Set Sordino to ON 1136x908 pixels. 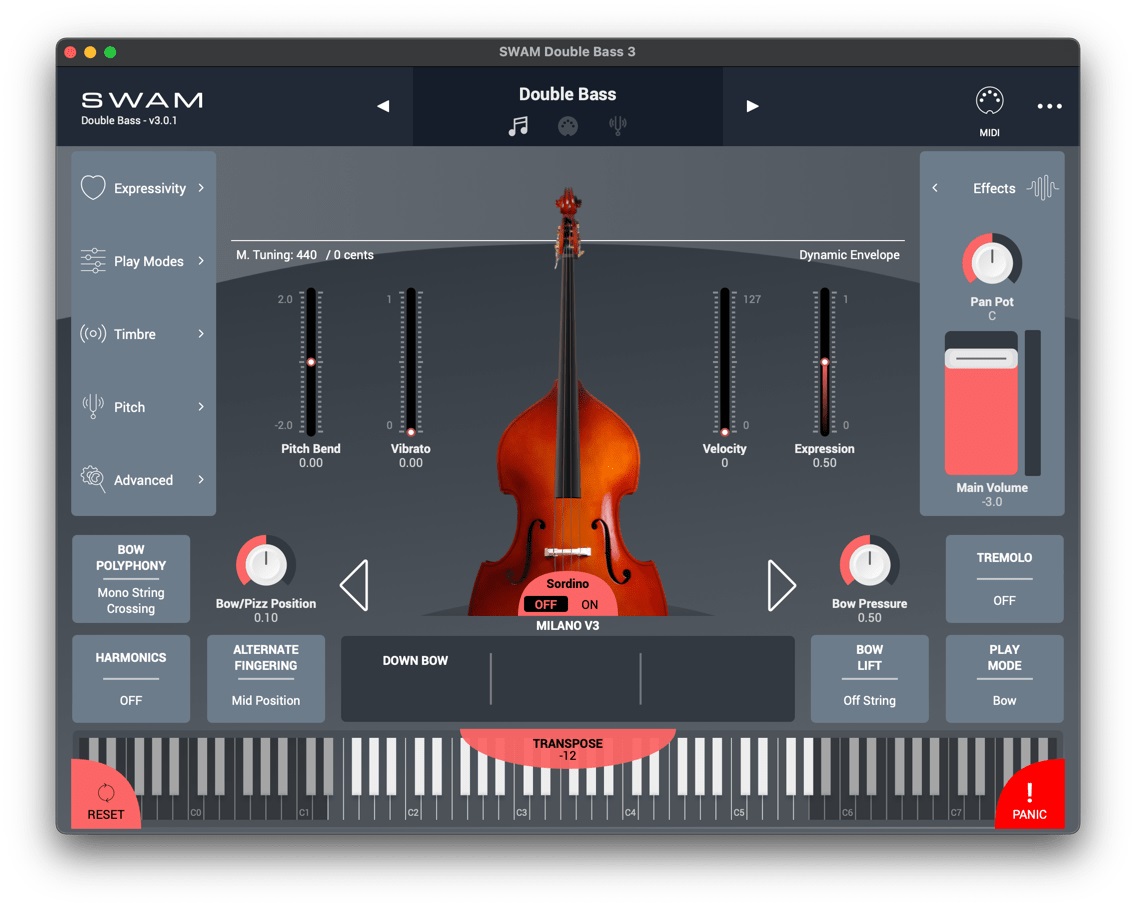tap(590, 604)
